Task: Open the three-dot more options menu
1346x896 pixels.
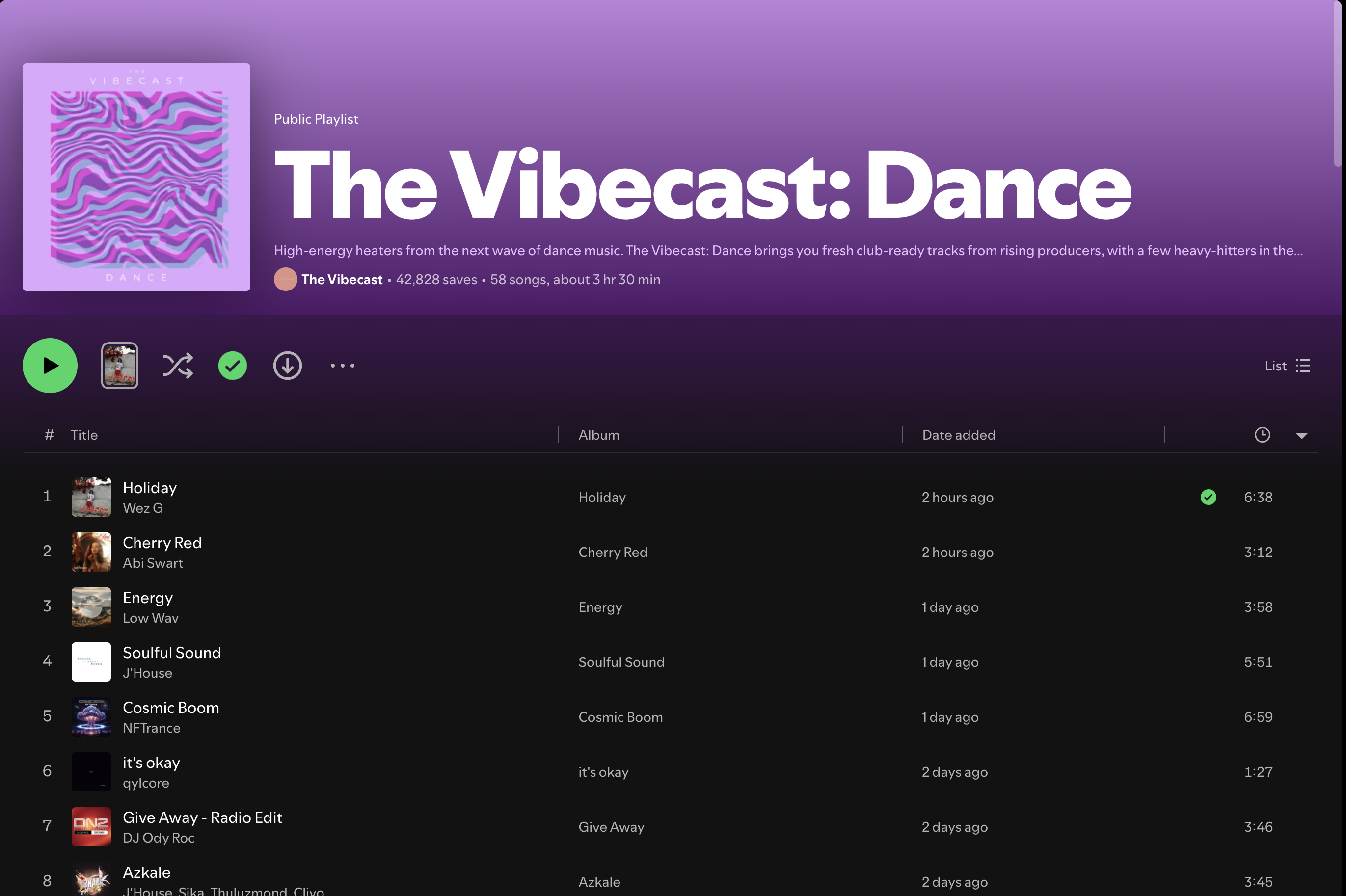Action: point(342,366)
